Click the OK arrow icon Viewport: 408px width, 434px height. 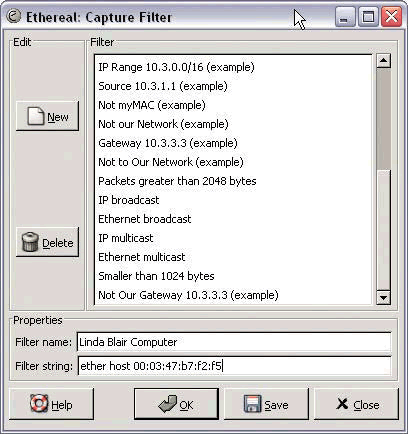(x=168, y=404)
